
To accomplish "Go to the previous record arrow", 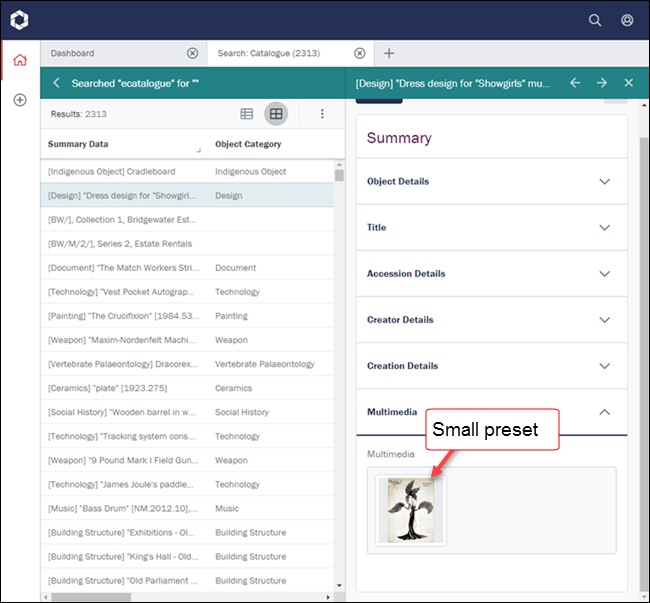I will 575,83.
